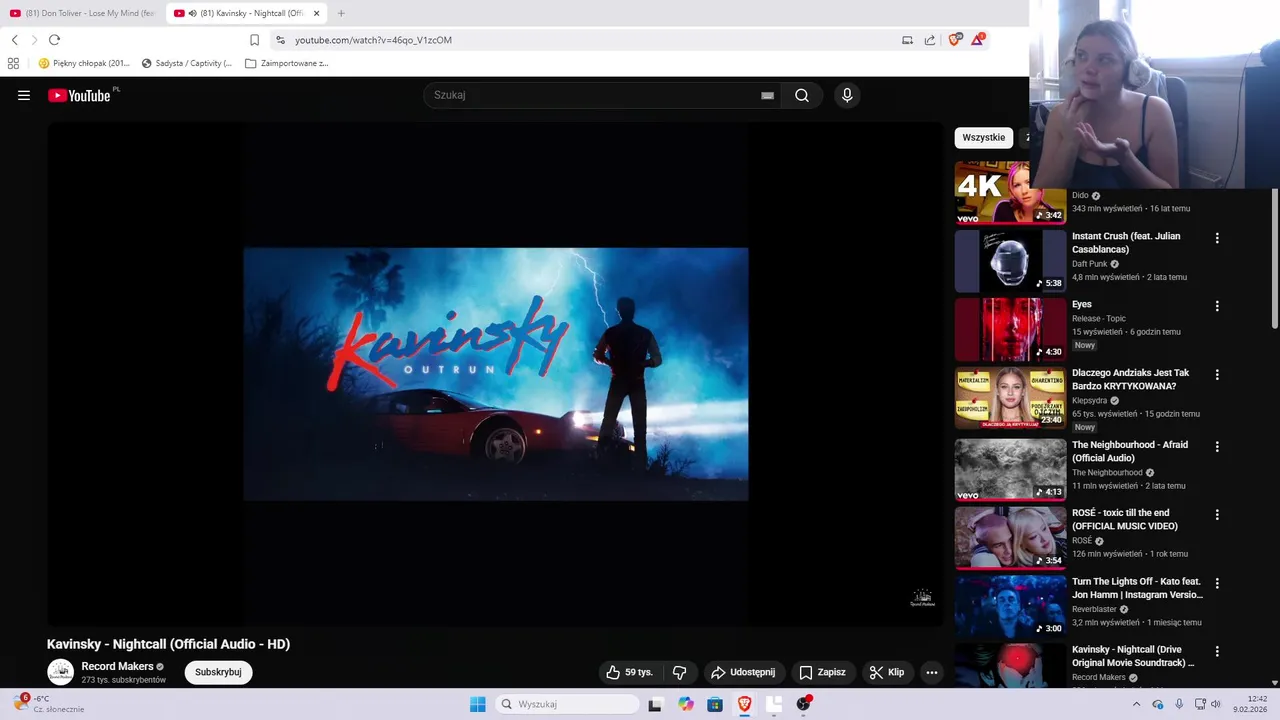Dislike the video with thumbs-down icon
The height and width of the screenshot is (720, 1280).
[679, 672]
